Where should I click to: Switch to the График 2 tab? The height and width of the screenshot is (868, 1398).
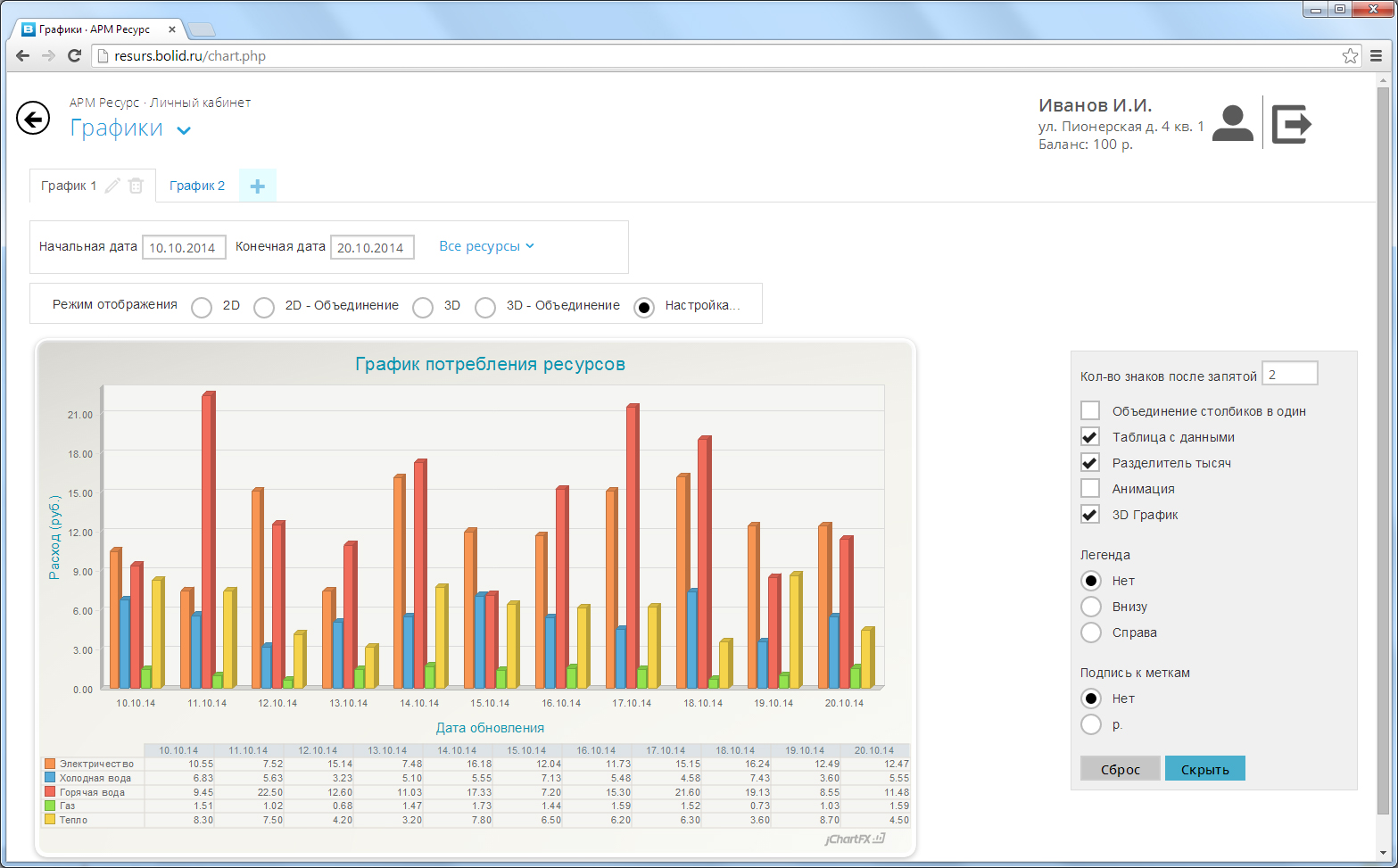(197, 186)
